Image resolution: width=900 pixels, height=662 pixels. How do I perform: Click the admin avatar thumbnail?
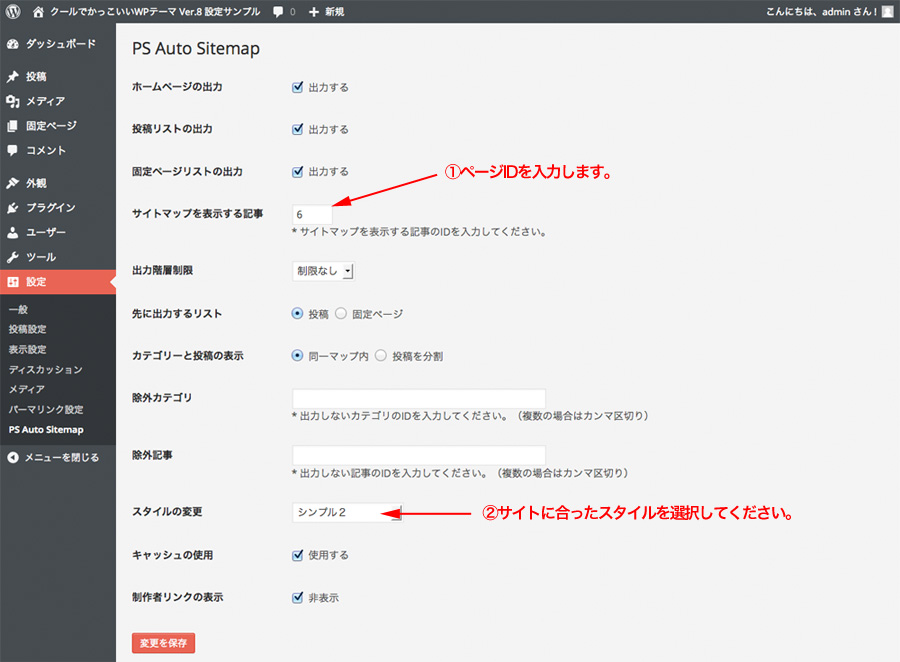[x=887, y=11]
